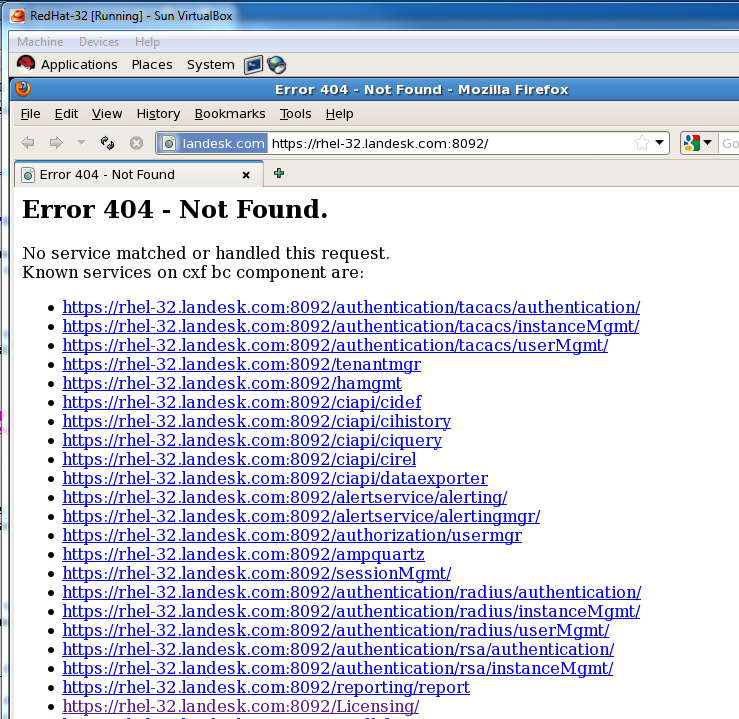Bookmark this page with the star icon
The width and height of the screenshot is (739, 719).
point(641,143)
